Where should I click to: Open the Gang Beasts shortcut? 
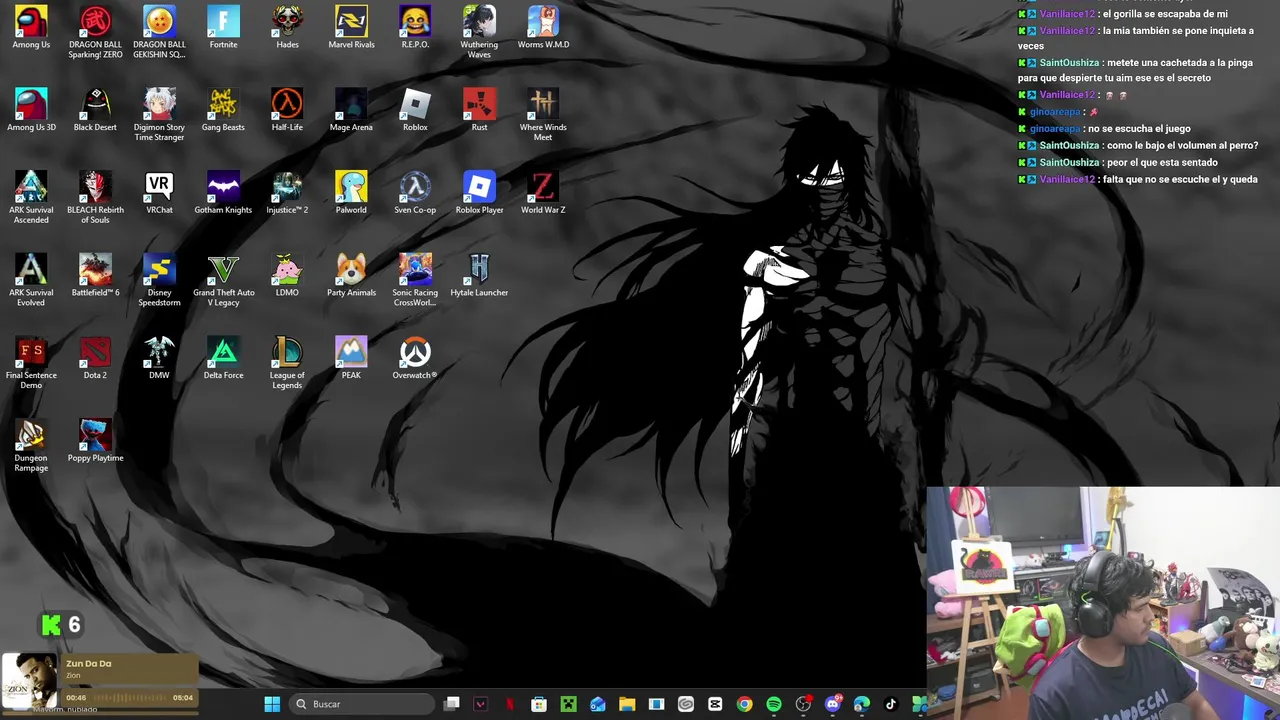click(223, 110)
